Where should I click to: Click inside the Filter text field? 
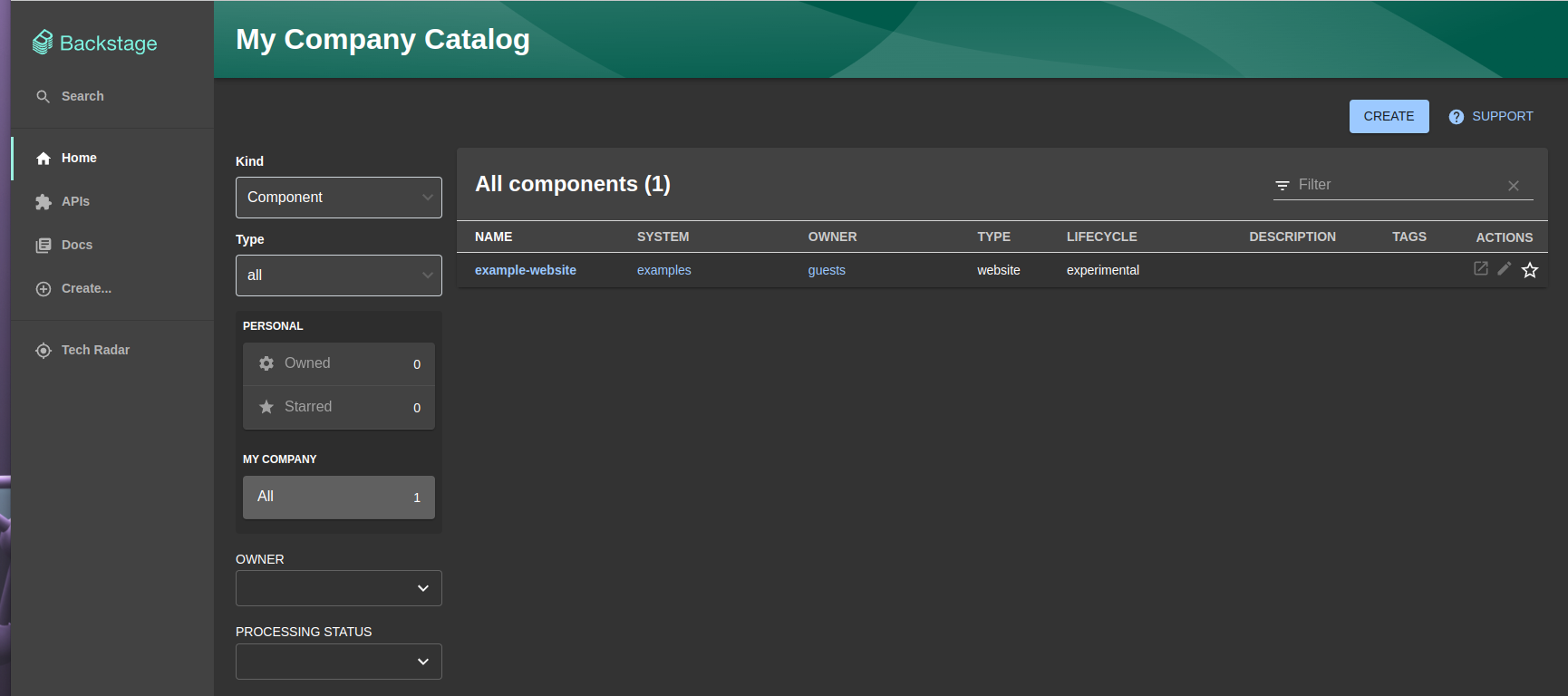(1396, 185)
